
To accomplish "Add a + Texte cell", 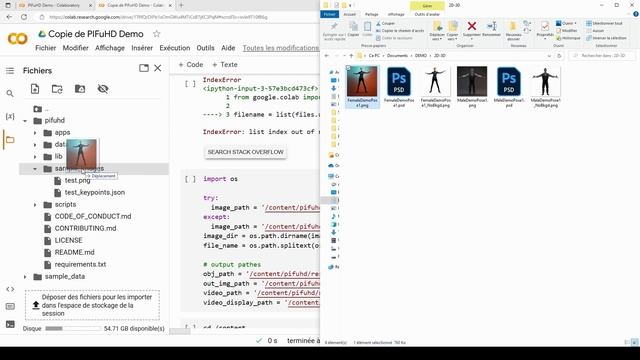I will click(x=224, y=64).
